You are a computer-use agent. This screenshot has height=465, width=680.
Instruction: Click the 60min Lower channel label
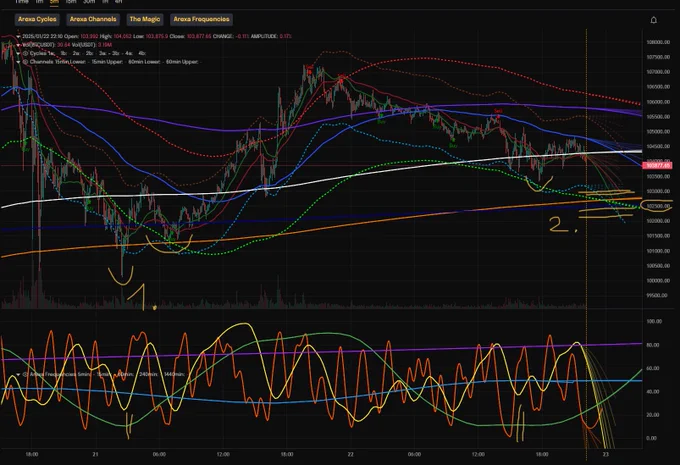(145, 62)
